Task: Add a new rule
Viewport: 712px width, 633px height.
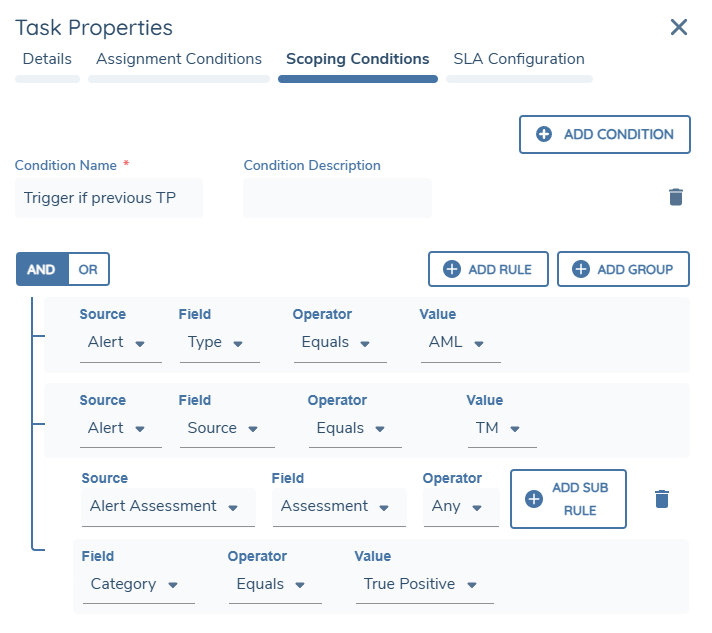Action: point(488,269)
